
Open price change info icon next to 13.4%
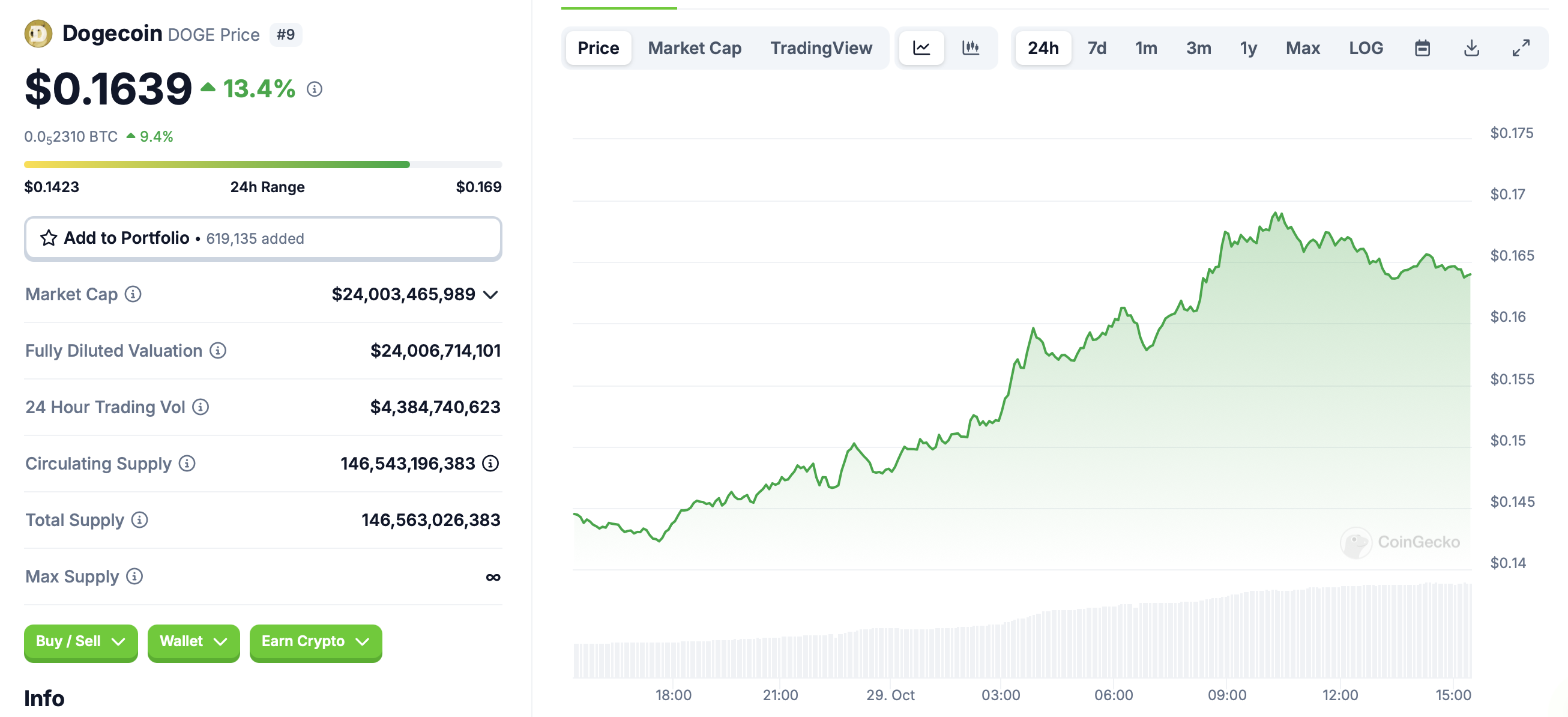pyautogui.click(x=315, y=89)
